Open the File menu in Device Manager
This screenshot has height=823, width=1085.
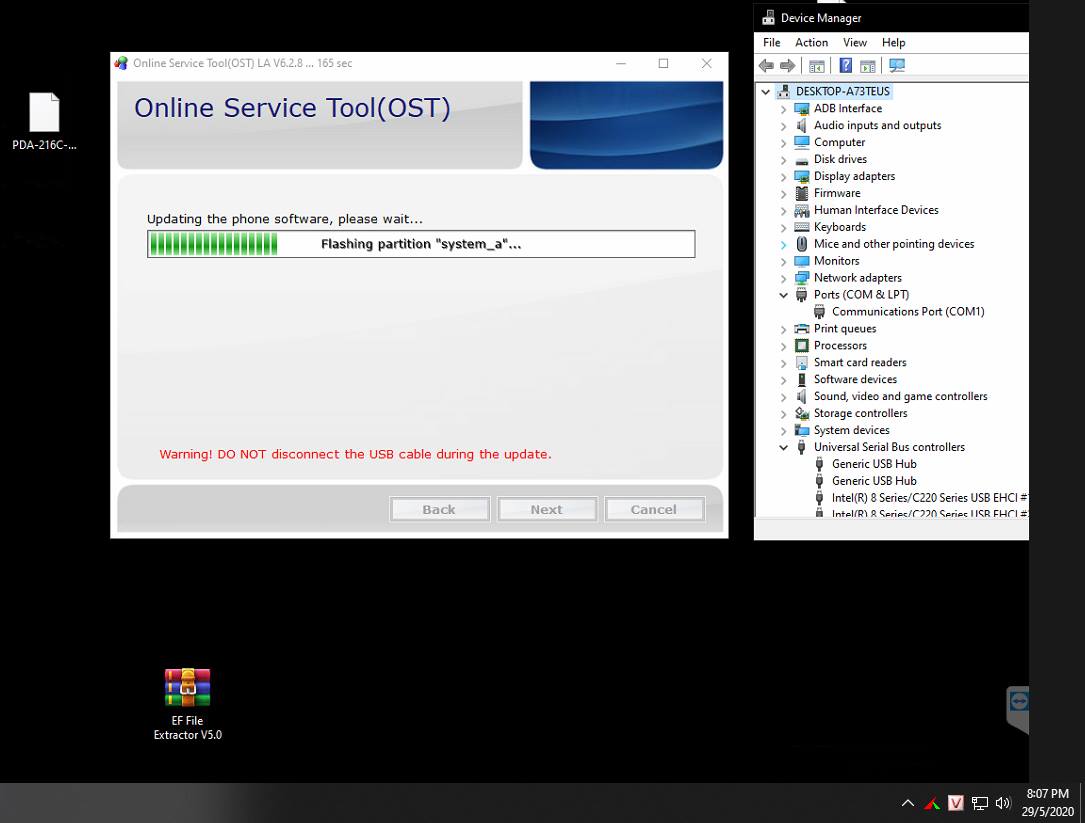[772, 42]
